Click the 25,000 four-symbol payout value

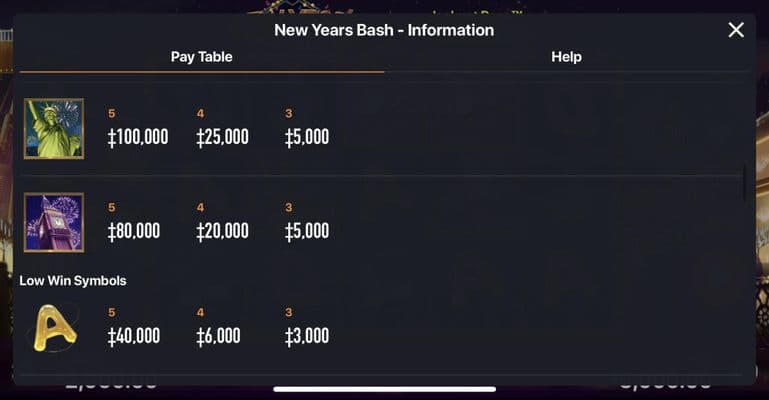(222, 137)
